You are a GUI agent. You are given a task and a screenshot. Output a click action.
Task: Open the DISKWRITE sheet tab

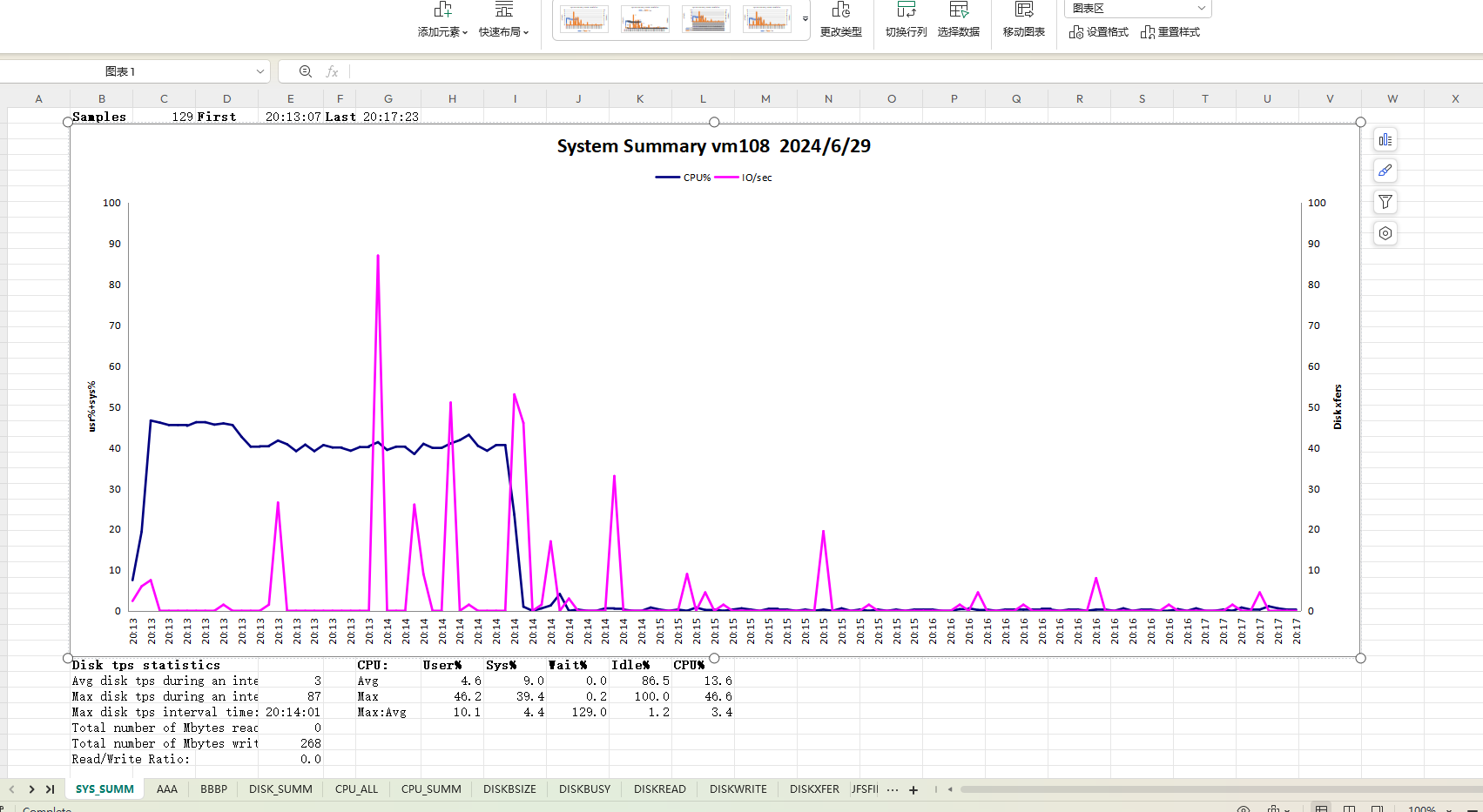(738, 789)
